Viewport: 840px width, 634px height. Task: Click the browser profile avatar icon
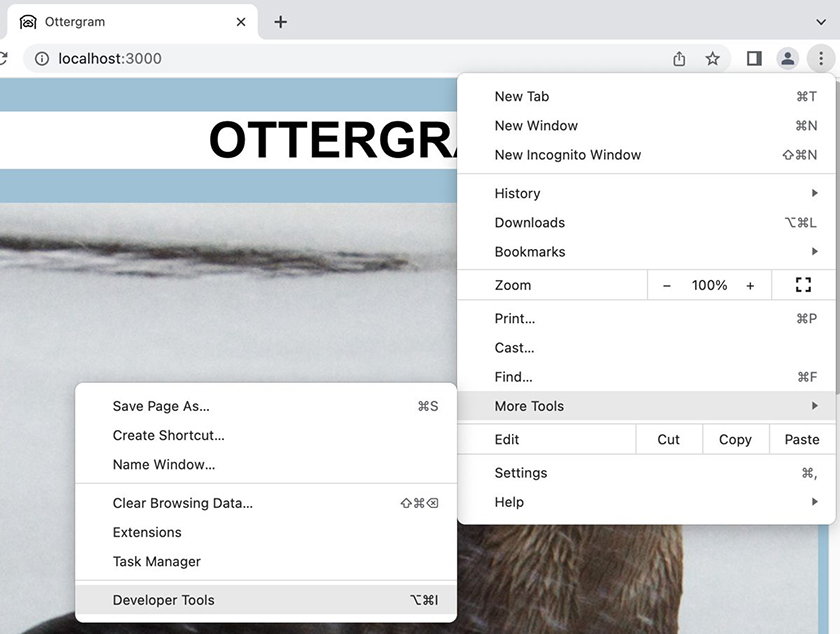coord(787,58)
